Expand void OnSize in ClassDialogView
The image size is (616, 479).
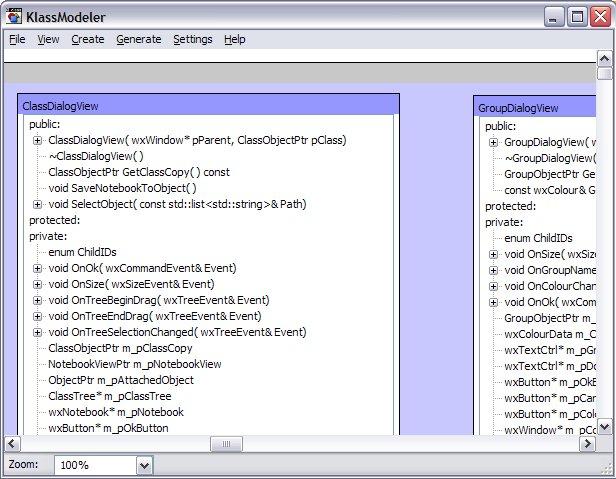pos(37,284)
